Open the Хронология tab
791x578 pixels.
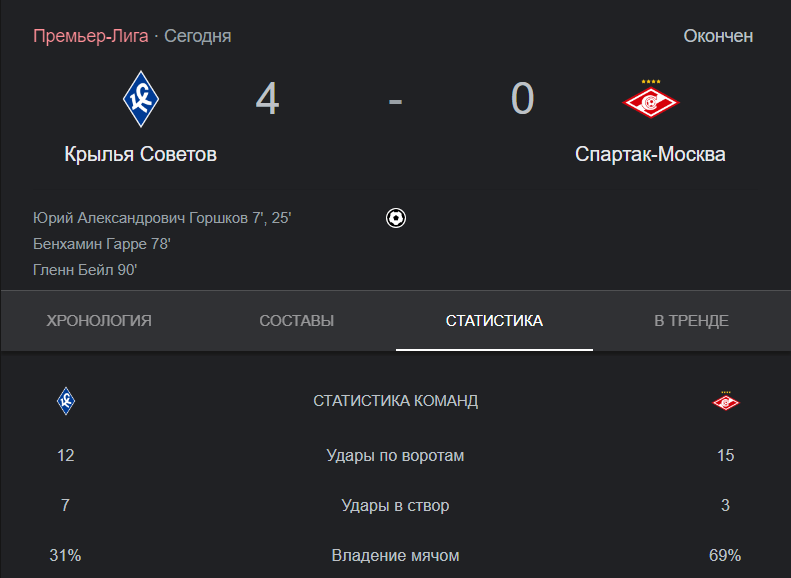pyautogui.click(x=99, y=321)
